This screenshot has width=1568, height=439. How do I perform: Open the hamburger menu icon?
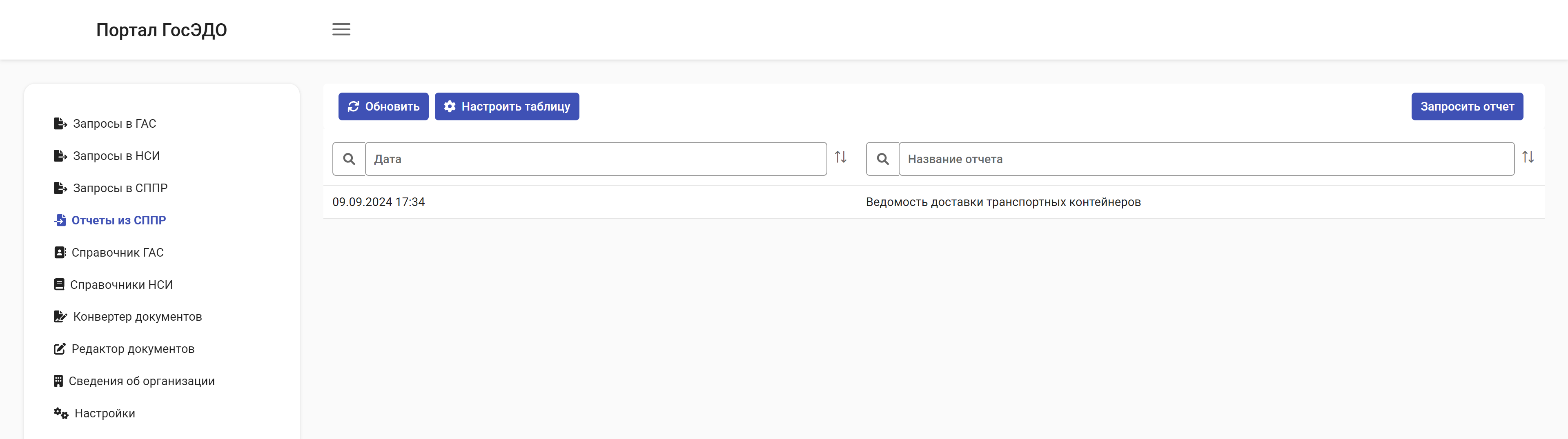click(x=341, y=29)
